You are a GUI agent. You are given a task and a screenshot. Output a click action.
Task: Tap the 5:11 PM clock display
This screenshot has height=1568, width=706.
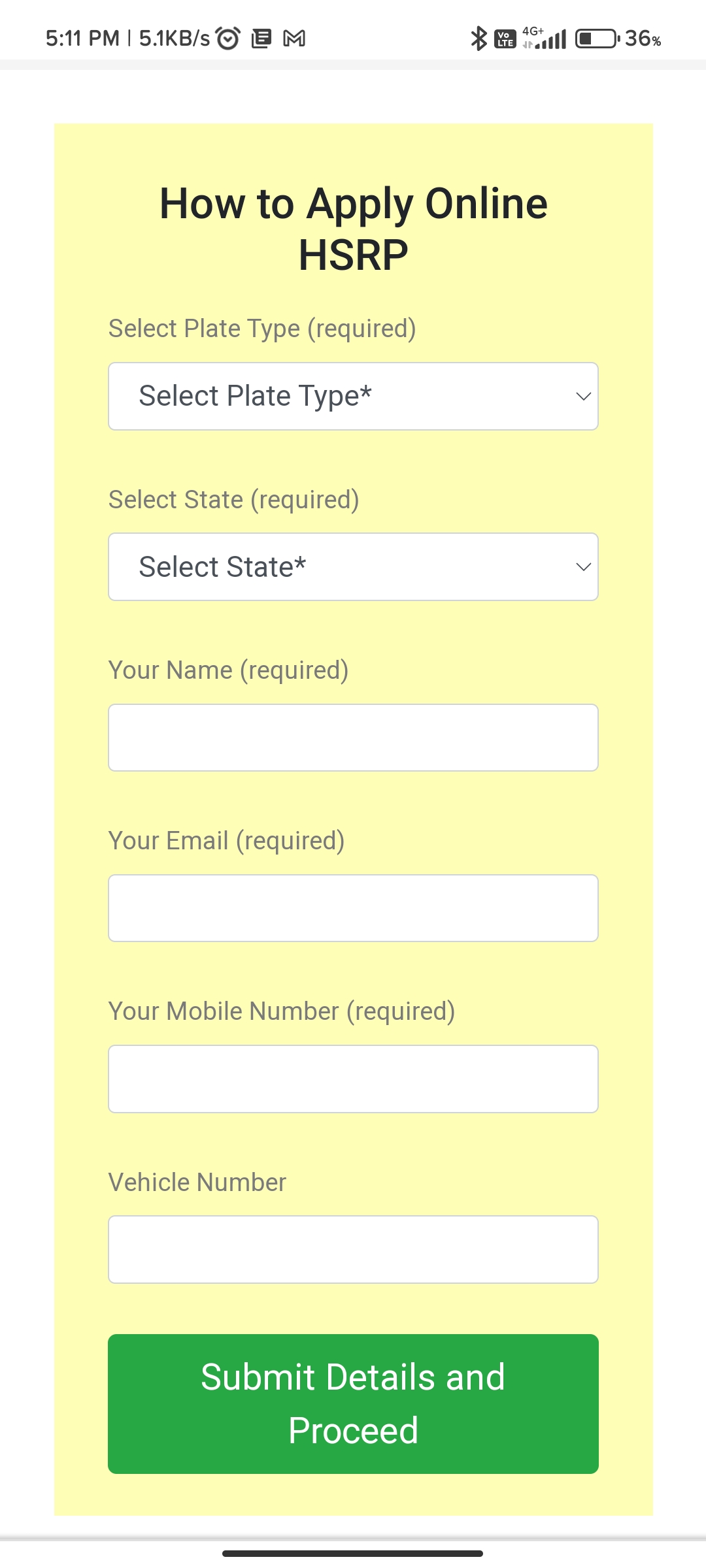[82, 39]
